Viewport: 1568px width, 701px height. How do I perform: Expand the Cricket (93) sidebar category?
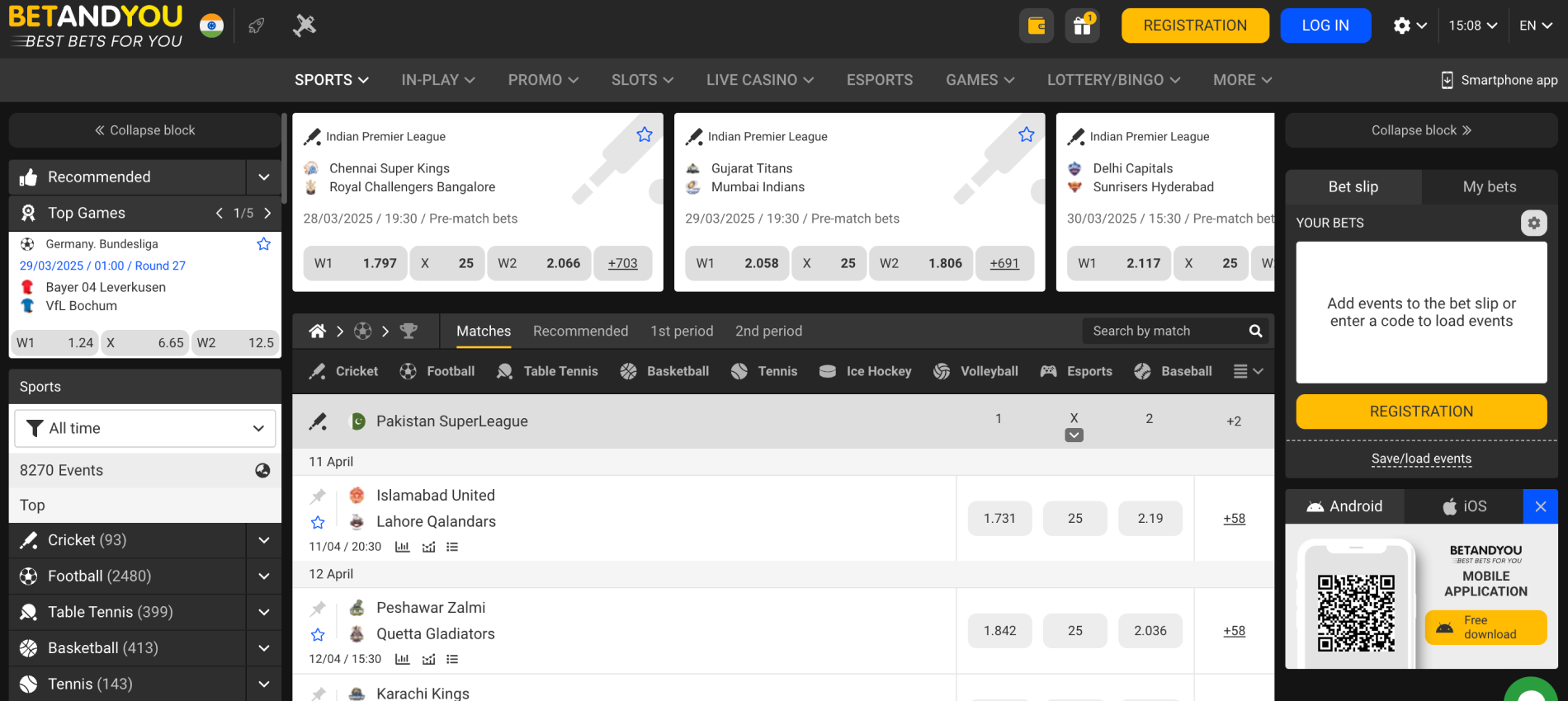pos(263,541)
